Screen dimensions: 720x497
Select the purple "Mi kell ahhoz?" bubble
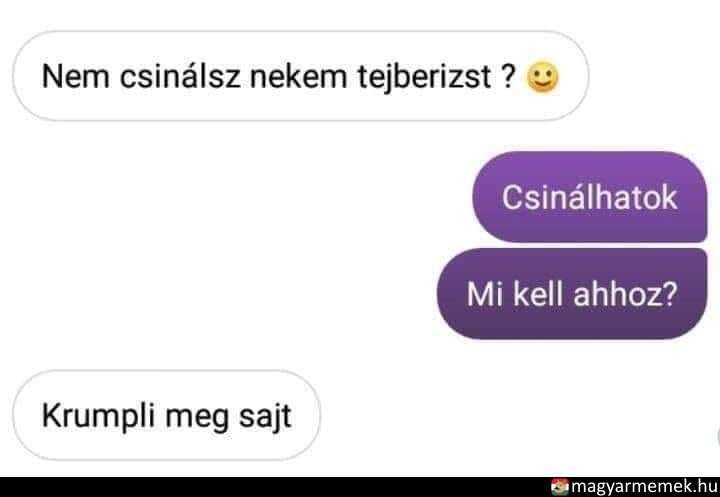click(x=572, y=294)
